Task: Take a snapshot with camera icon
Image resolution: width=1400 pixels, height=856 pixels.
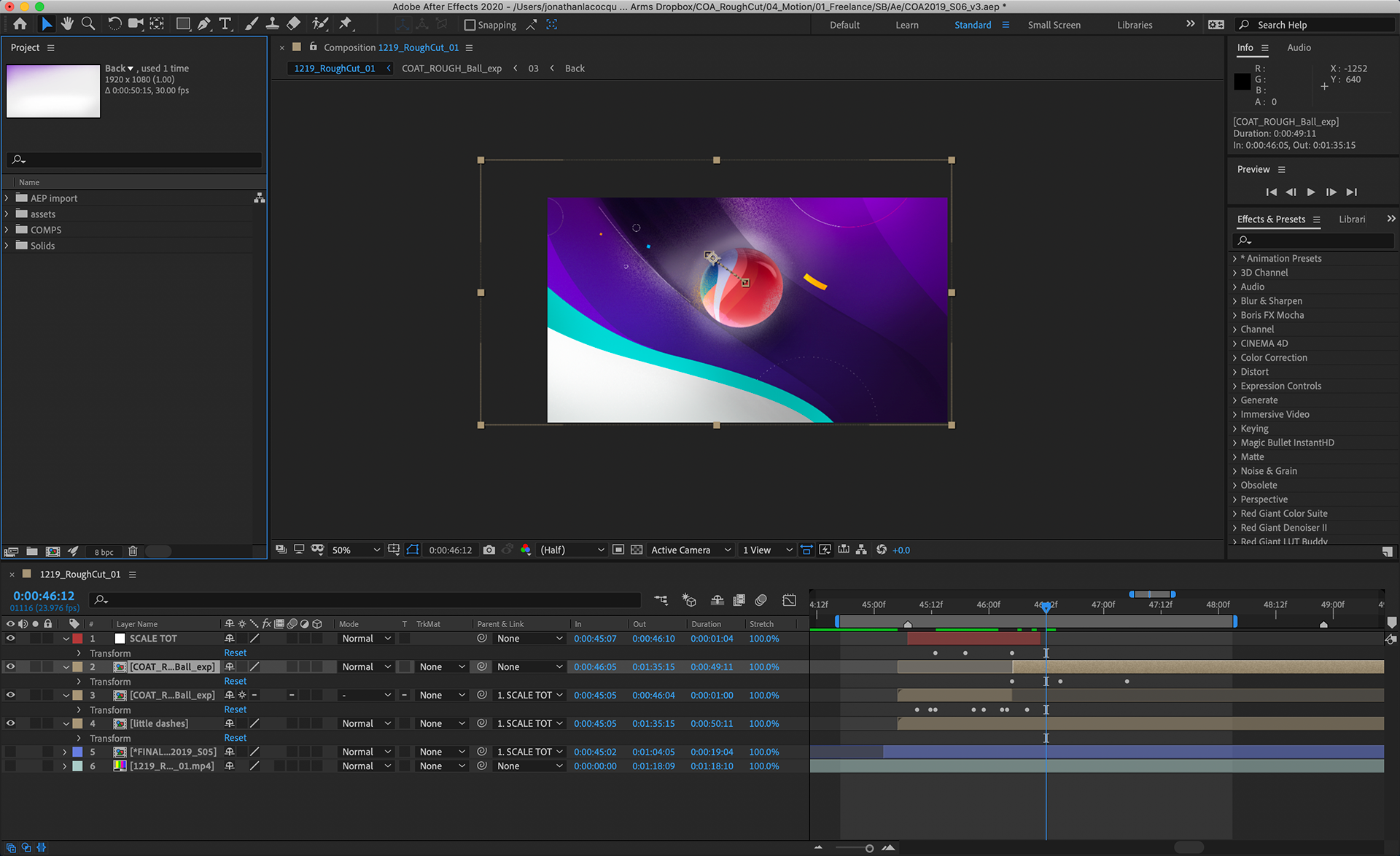Action: click(x=489, y=550)
